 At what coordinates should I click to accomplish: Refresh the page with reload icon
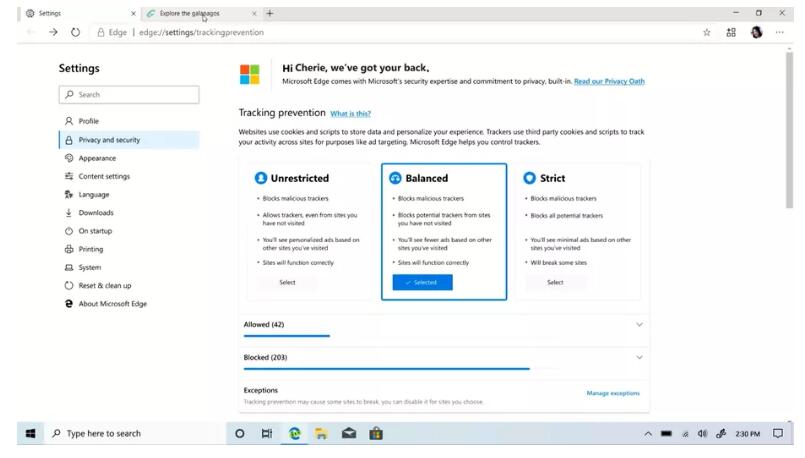75,32
